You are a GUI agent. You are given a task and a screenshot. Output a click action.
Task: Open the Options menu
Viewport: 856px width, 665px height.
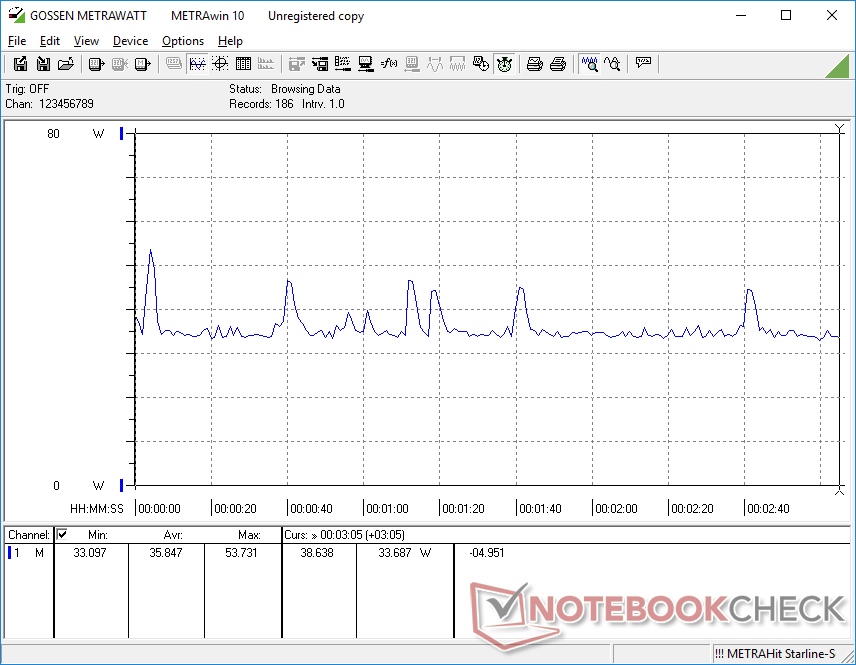pyautogui.click(x=183, y=41)
